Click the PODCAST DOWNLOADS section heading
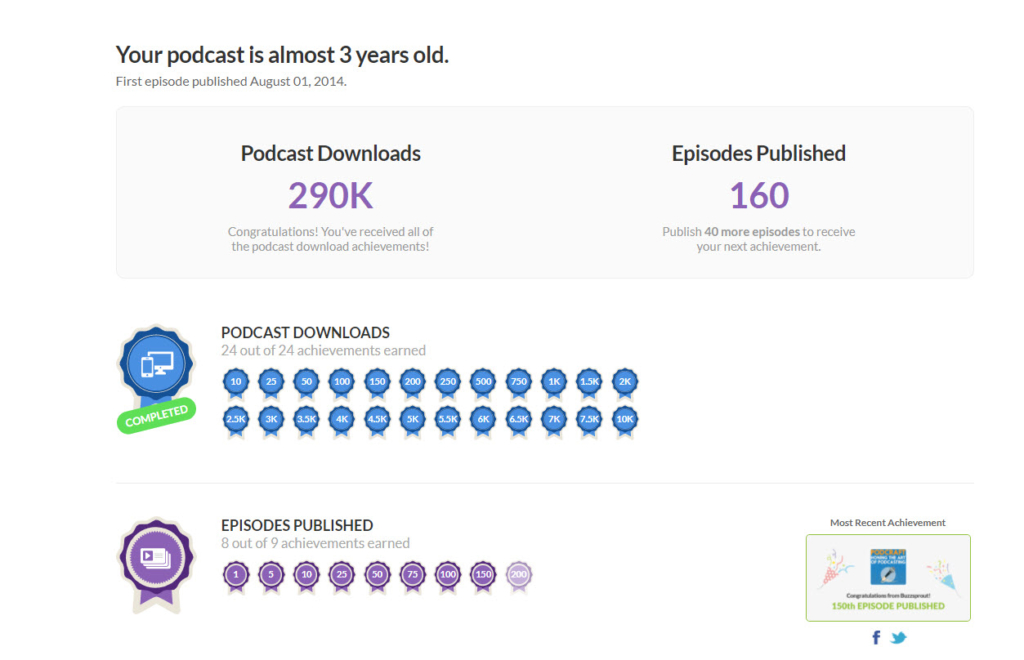 click(305, 333)
